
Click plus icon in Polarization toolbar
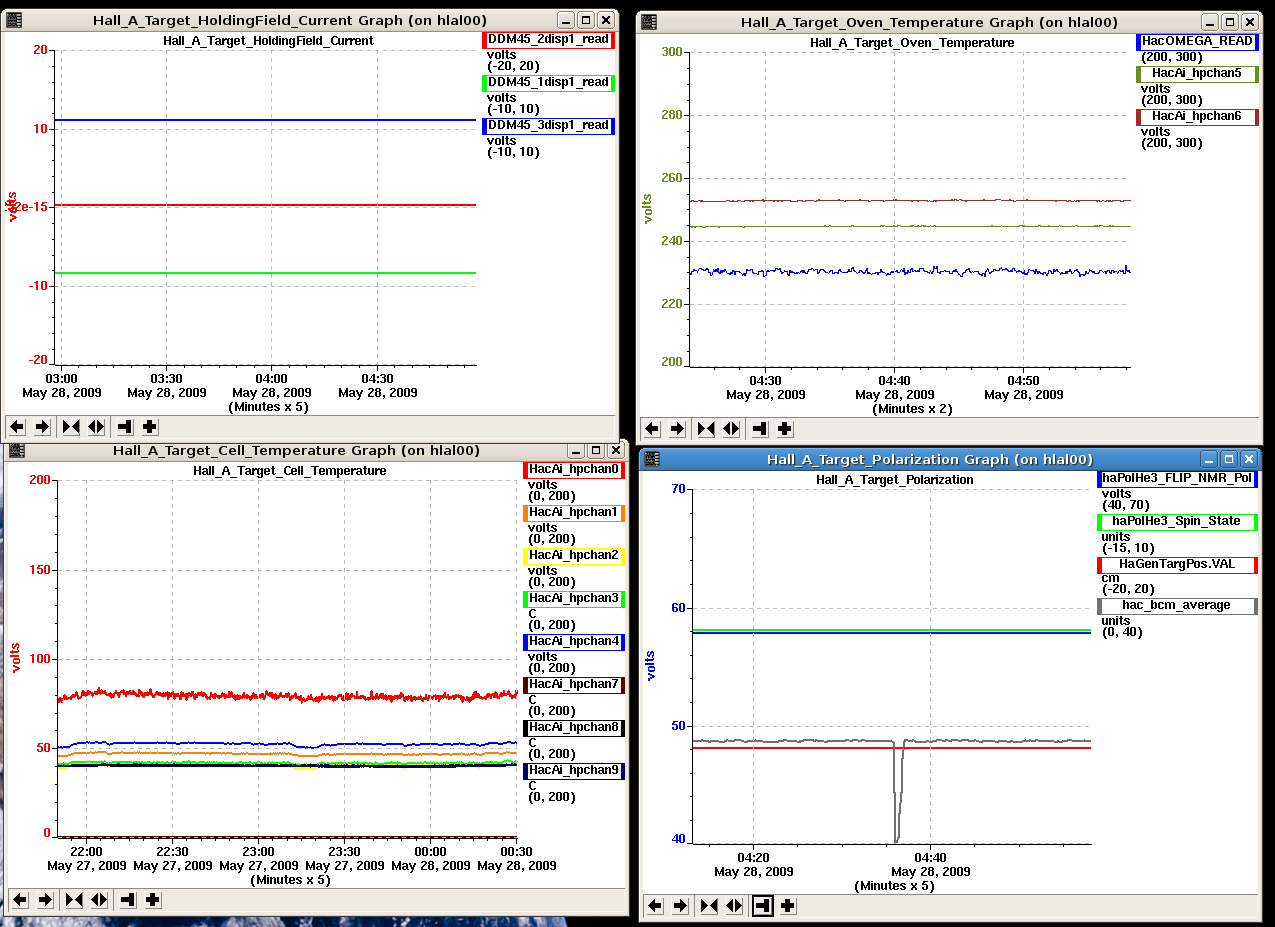click(788, 906)
